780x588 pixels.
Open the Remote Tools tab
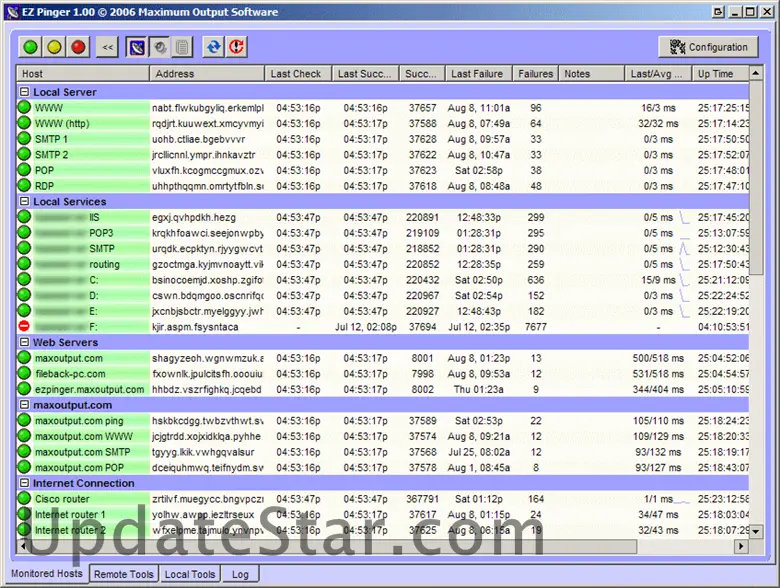tap(123, 574)
